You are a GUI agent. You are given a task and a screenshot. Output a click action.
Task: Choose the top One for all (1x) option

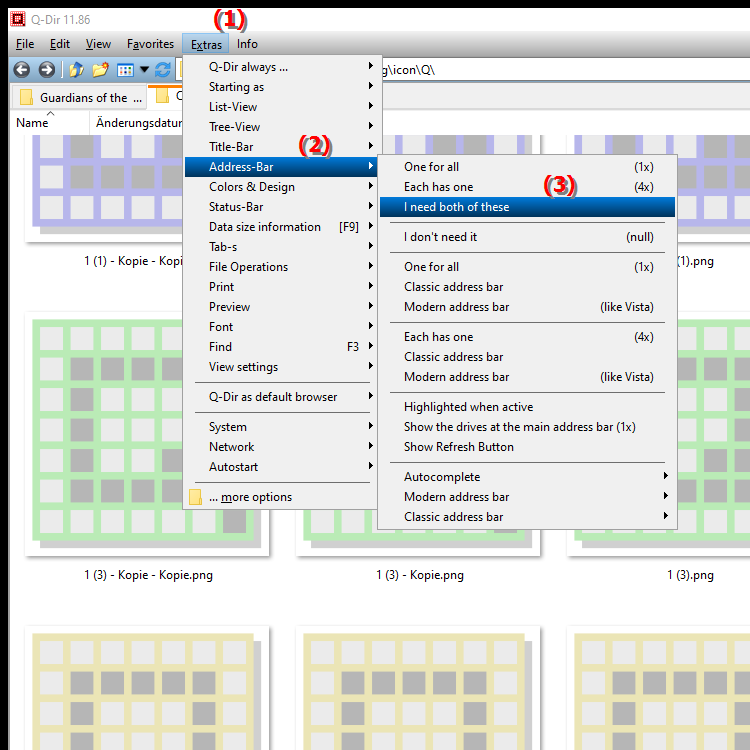click(x=527, y=167)
